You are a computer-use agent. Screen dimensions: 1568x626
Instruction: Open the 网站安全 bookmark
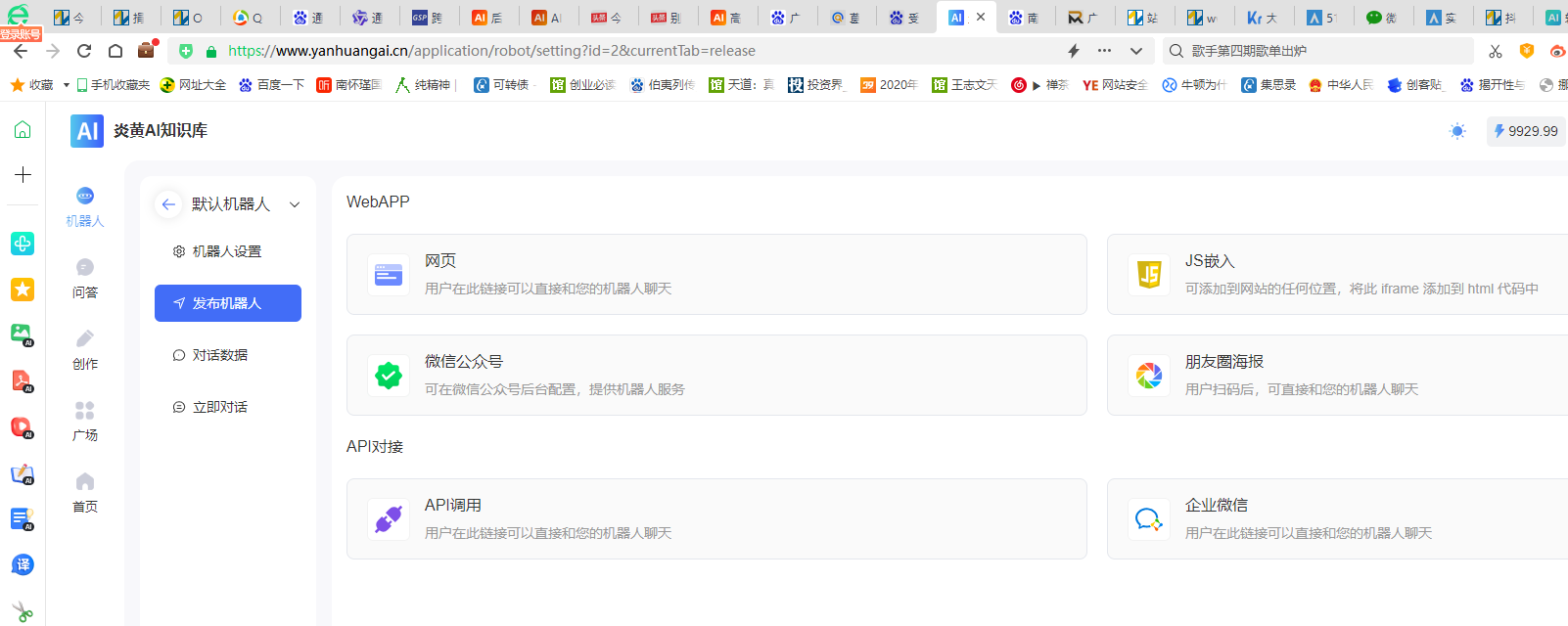point(1115,85)
